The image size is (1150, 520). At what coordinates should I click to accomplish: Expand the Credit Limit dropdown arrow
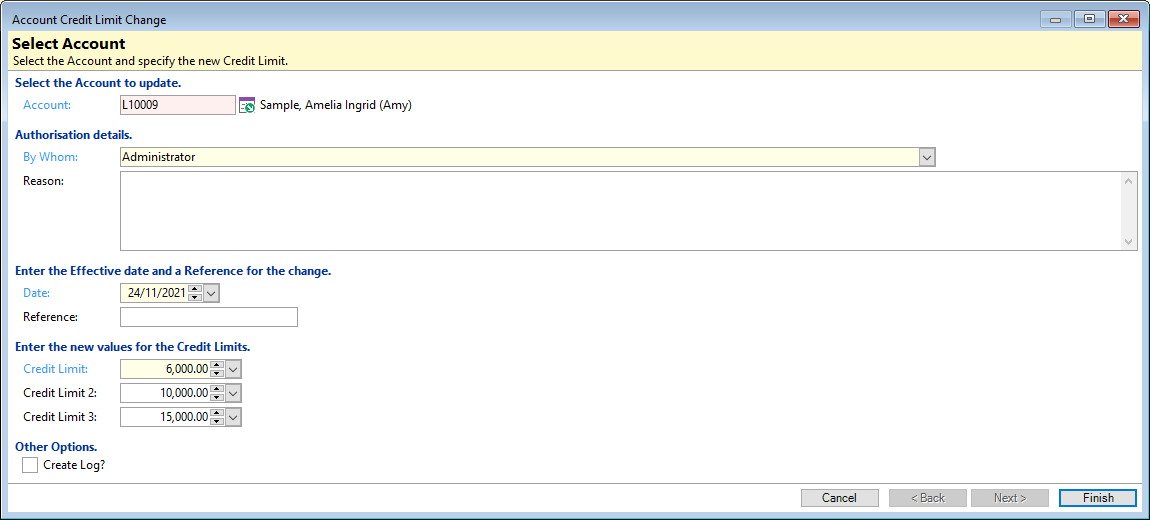click(233, 369)
